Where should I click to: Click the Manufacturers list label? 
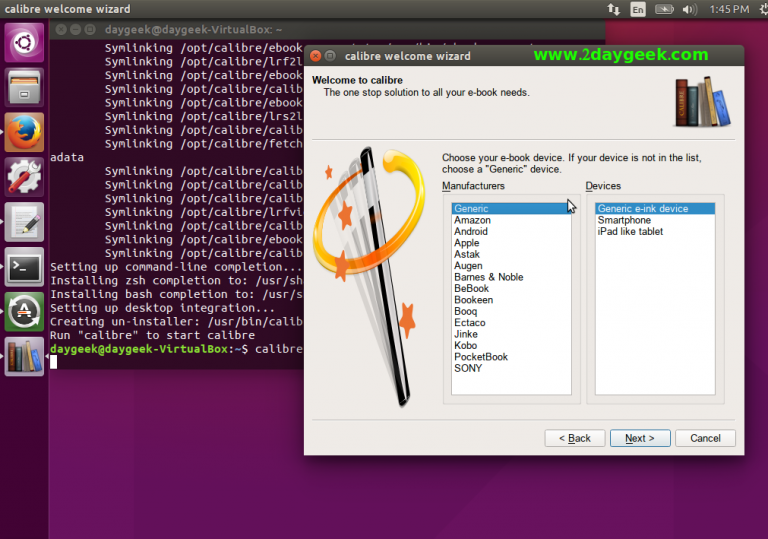click(473, 186)
